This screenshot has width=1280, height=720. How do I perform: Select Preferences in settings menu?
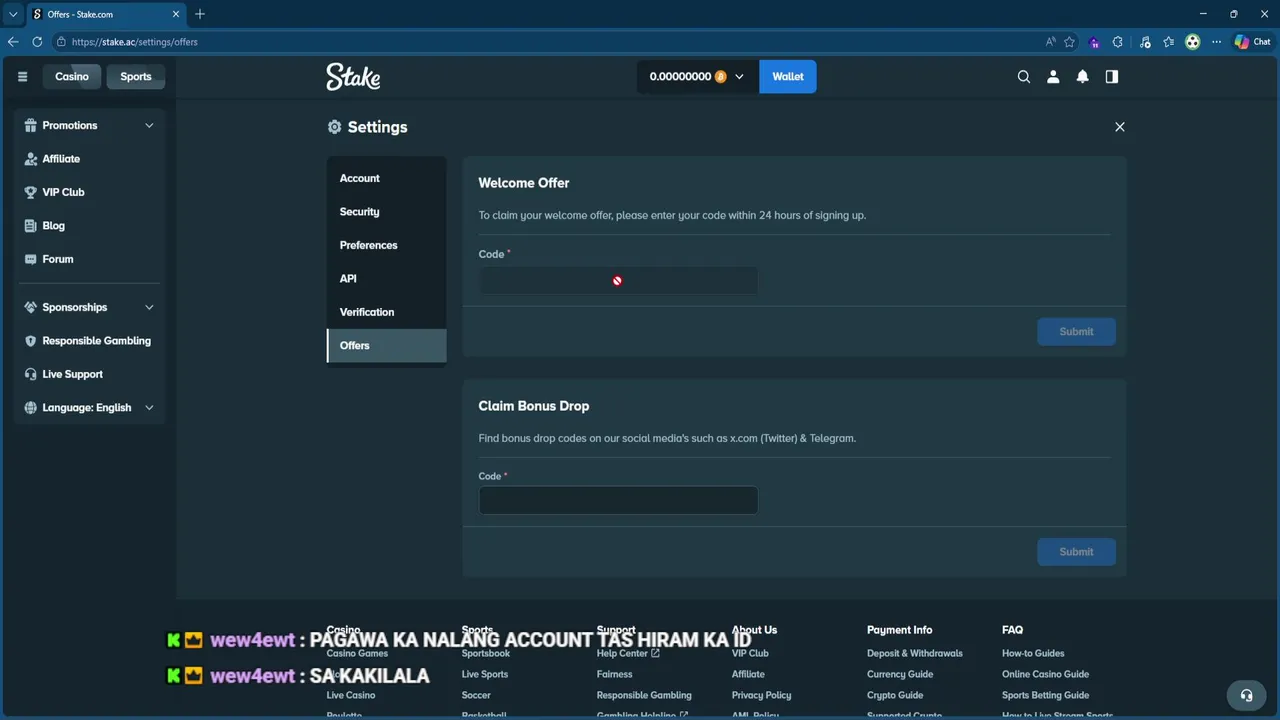tap(386, 245)
